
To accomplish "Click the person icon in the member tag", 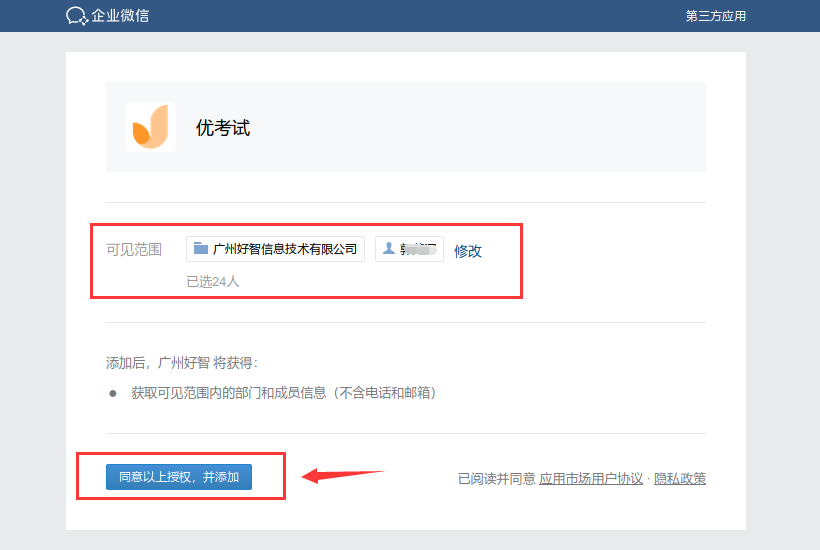I will (389, 248).
